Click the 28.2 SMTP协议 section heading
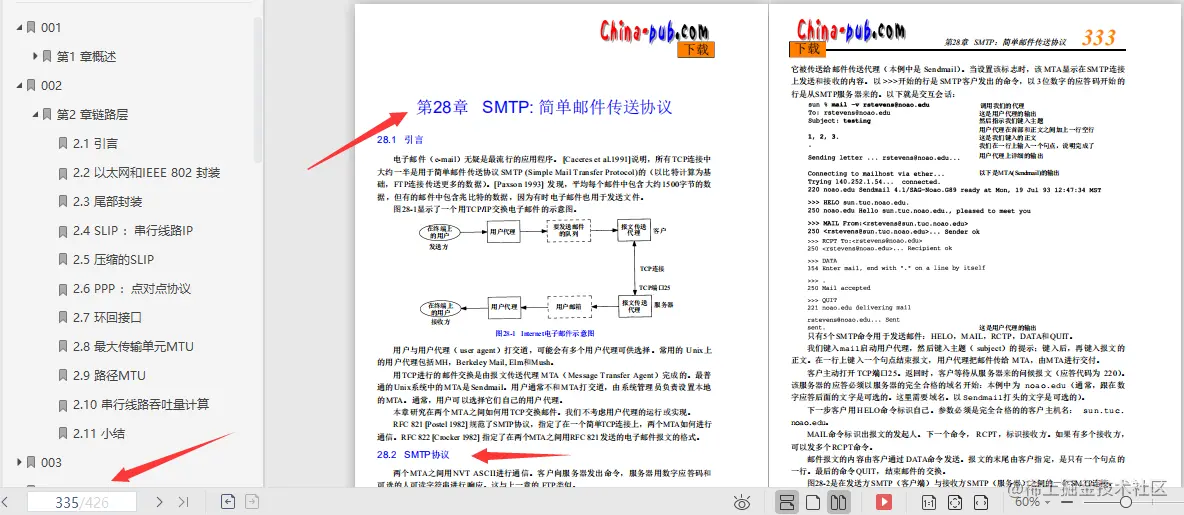Image resolution: width=1184 pixels, height=515 pixels. 412,455
